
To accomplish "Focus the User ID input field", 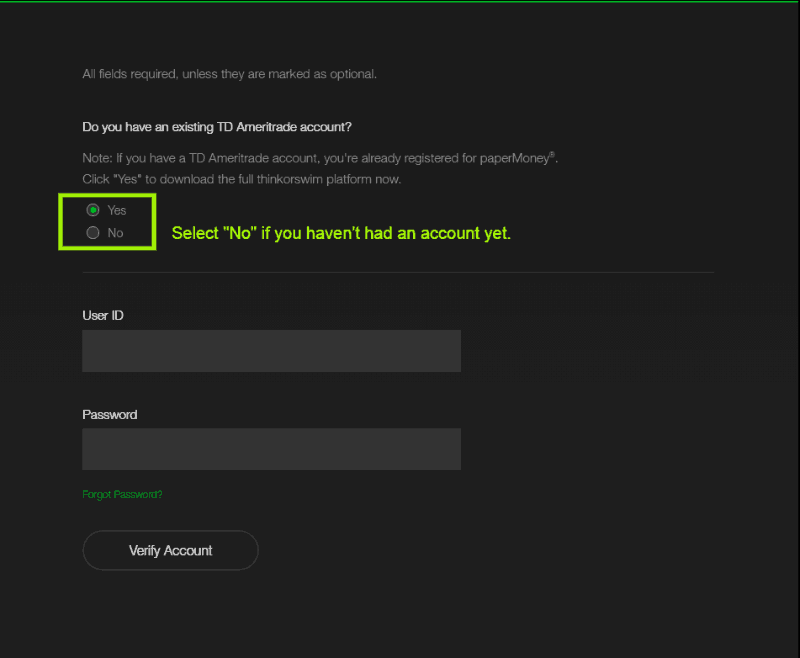I will click(271, 351).
